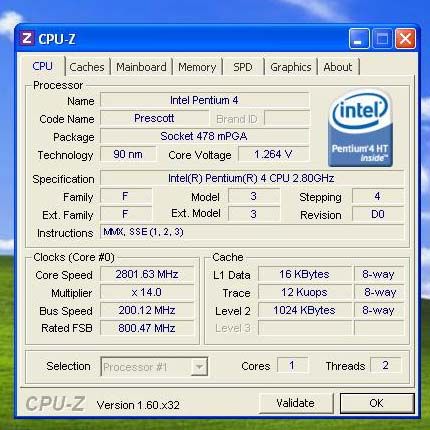
Task: Click the Level 2 1024 KBytes value
Action: pos(305,310)
